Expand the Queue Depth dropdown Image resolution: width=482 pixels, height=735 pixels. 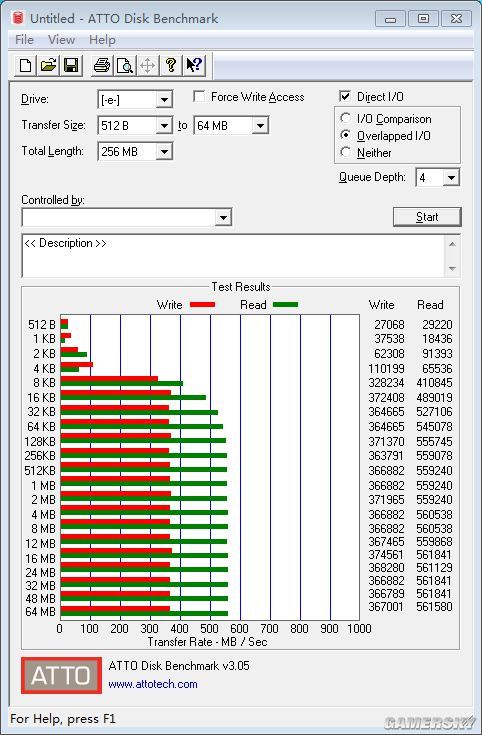click(x=451, y=178)
